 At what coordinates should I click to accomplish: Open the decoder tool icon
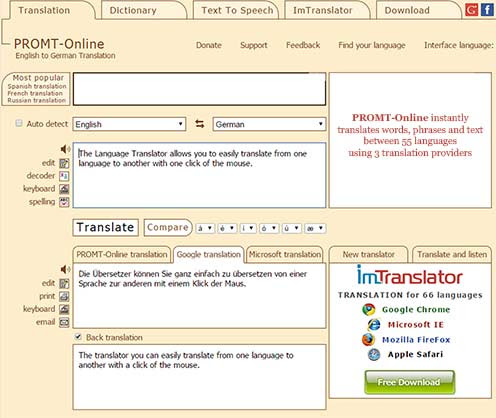coord(64,176)
